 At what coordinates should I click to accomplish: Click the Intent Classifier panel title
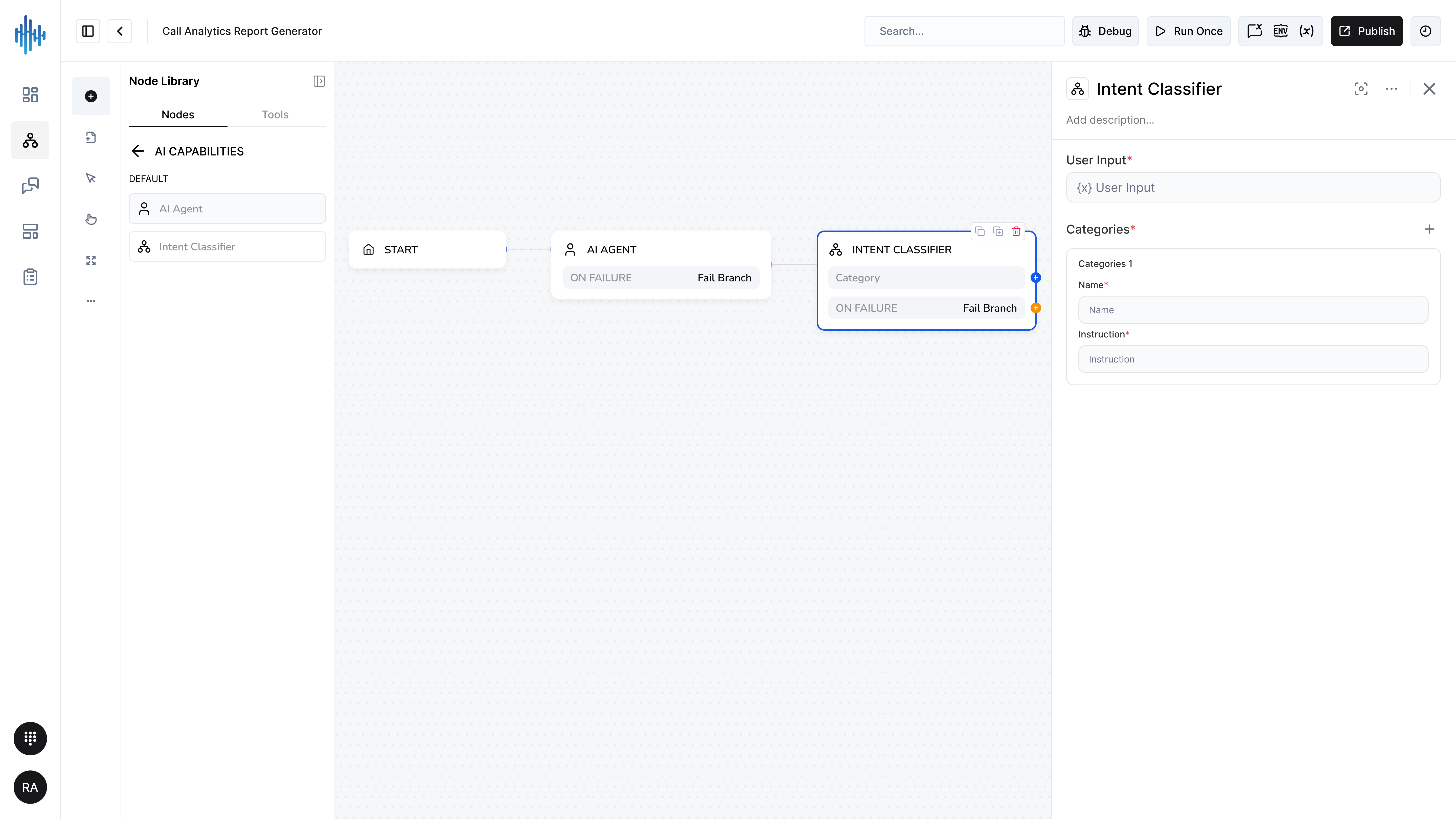coord(1159,89)
